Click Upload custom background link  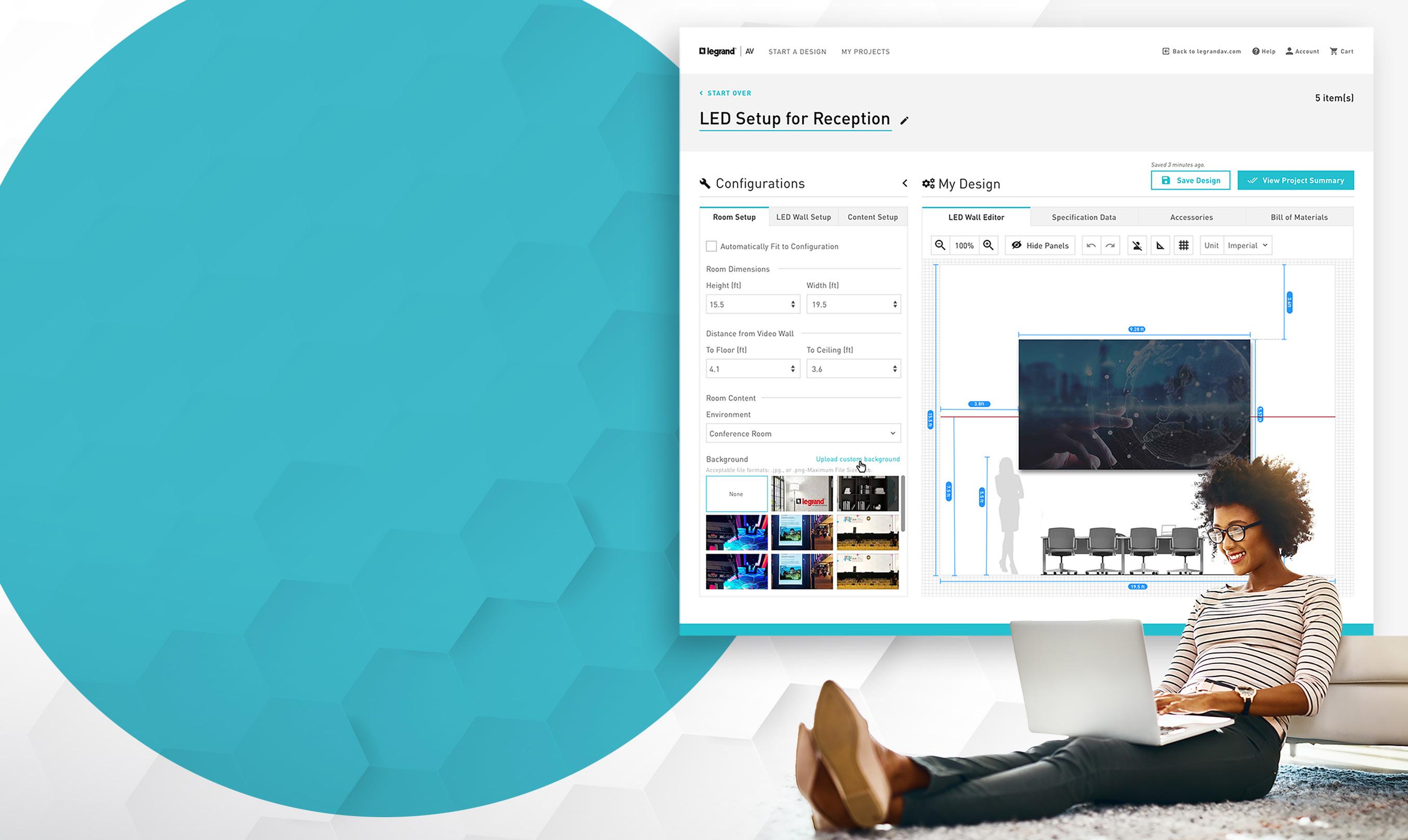(857, 459)
